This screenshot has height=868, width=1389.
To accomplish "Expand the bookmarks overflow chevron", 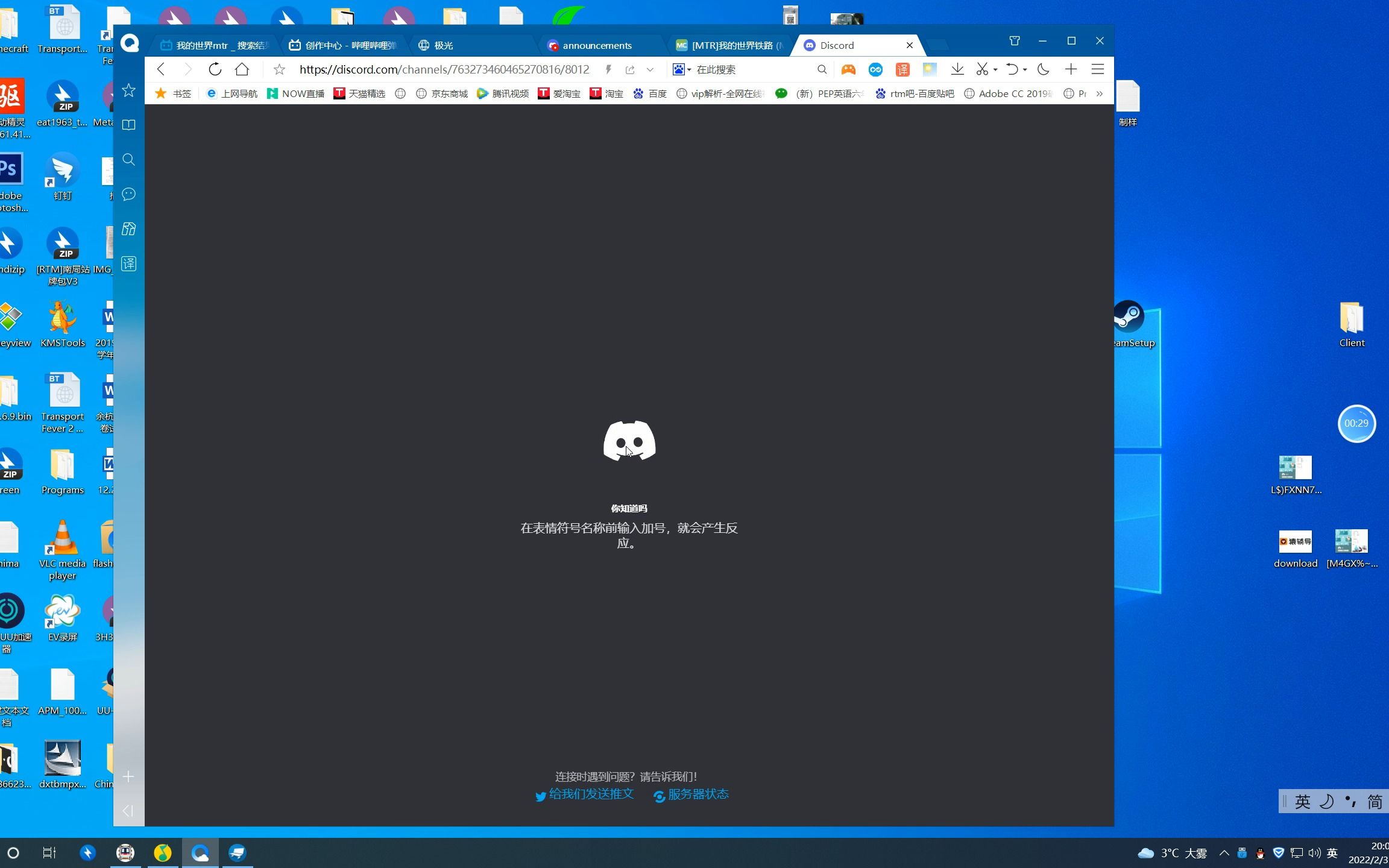I will click(1099, 93).
